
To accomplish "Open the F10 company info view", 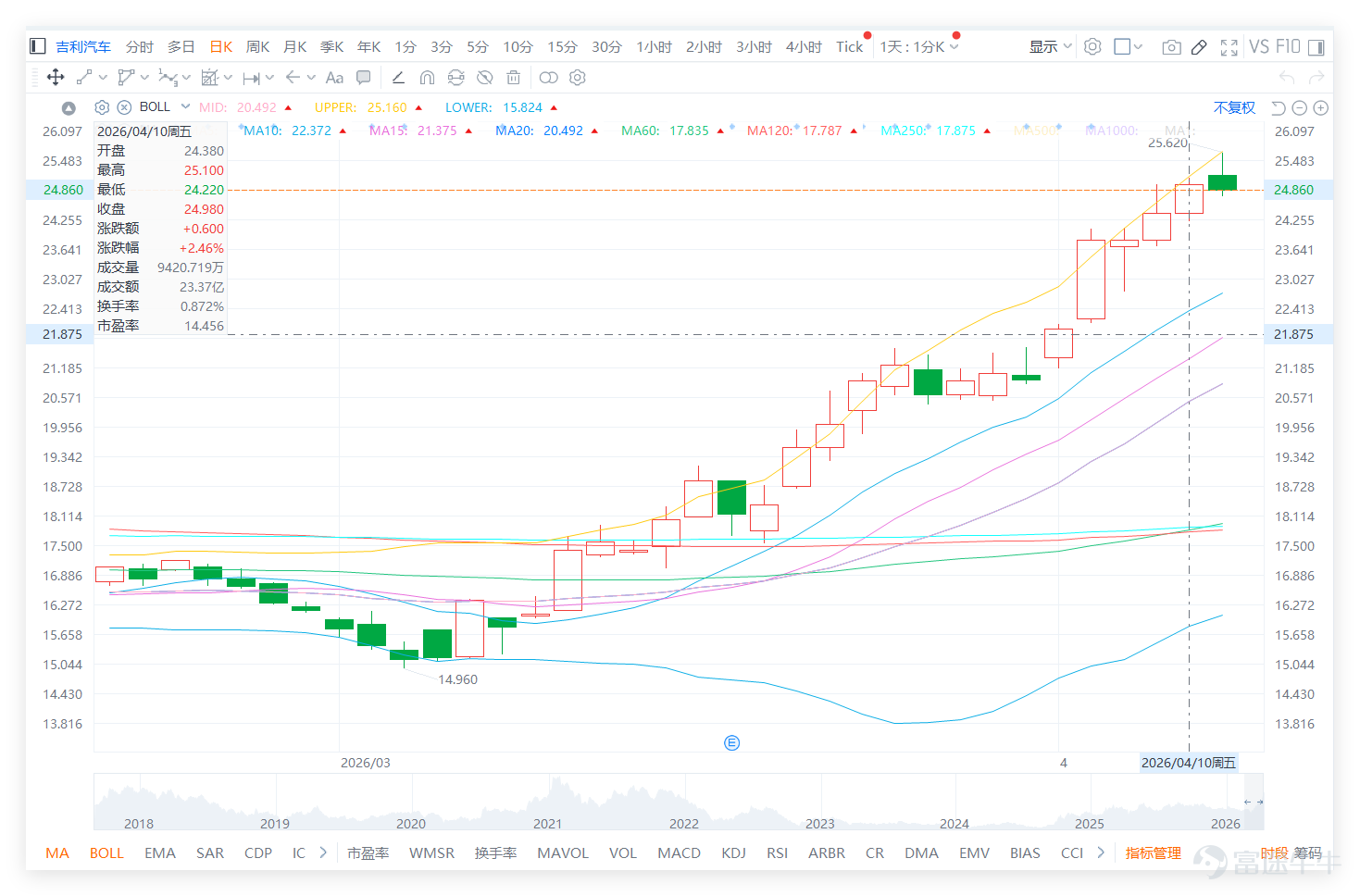I will pos(1288,46).
